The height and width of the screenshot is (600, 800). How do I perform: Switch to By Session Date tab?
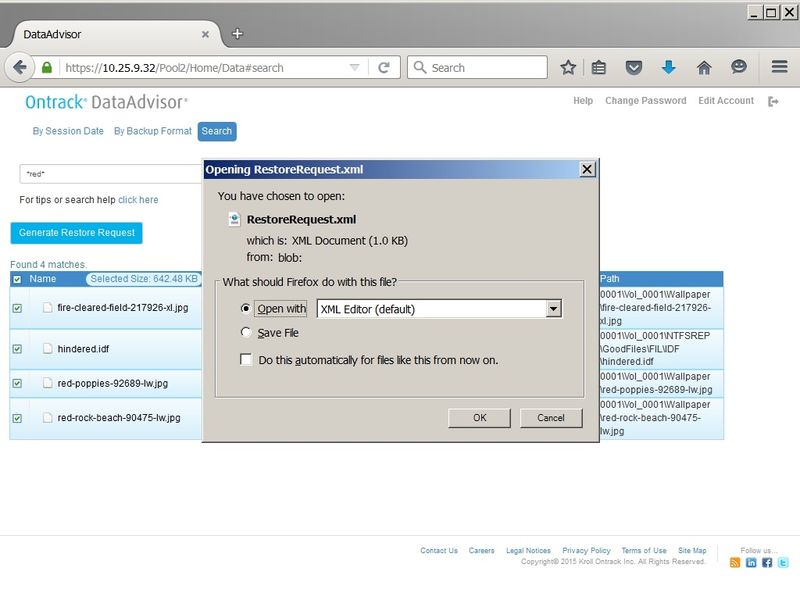[x=68, y=131]
